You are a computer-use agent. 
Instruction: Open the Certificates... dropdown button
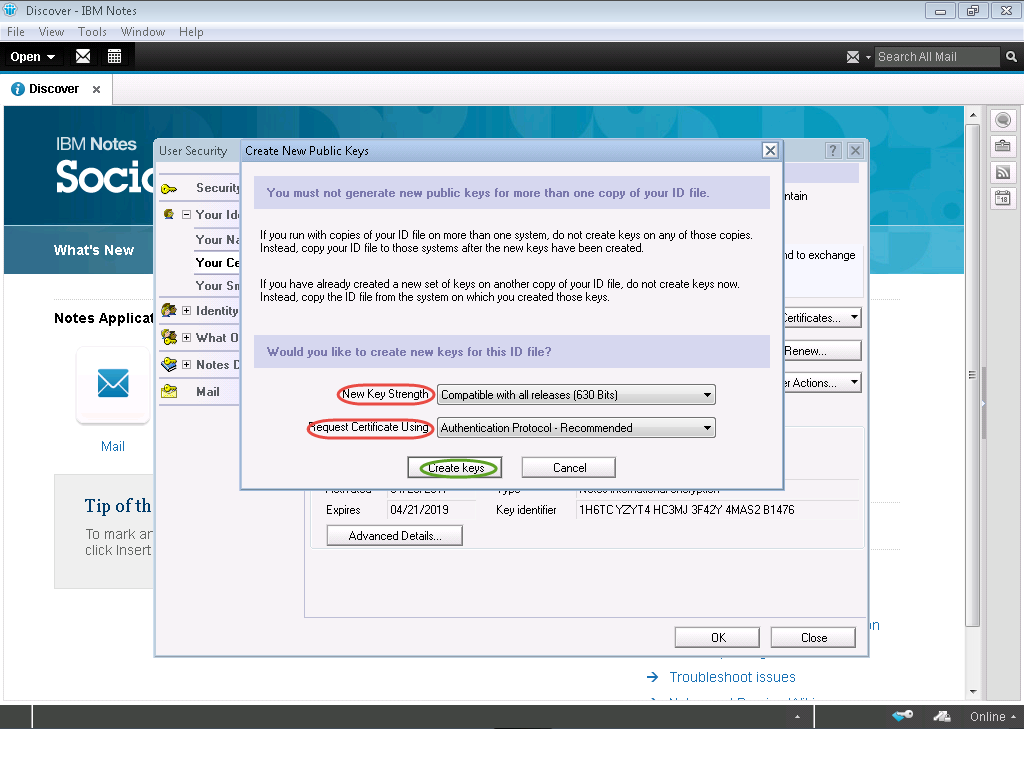coord(822,318)
